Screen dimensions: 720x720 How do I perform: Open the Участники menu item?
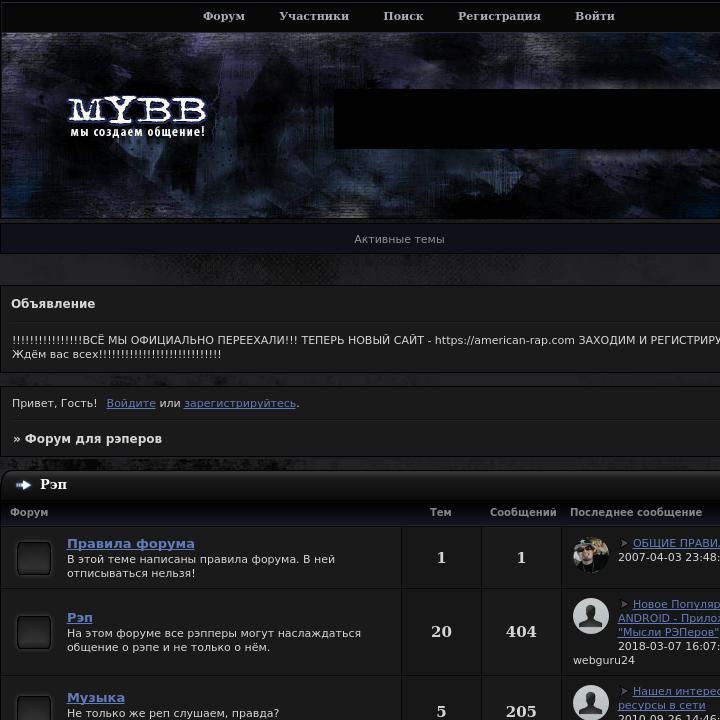click(x=314, y=16)
